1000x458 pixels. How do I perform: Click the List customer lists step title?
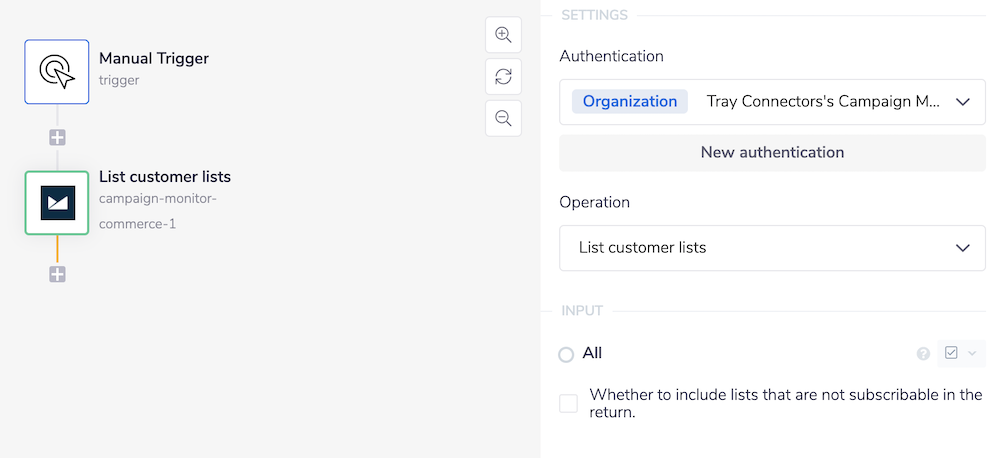click(x=165, y=177)
